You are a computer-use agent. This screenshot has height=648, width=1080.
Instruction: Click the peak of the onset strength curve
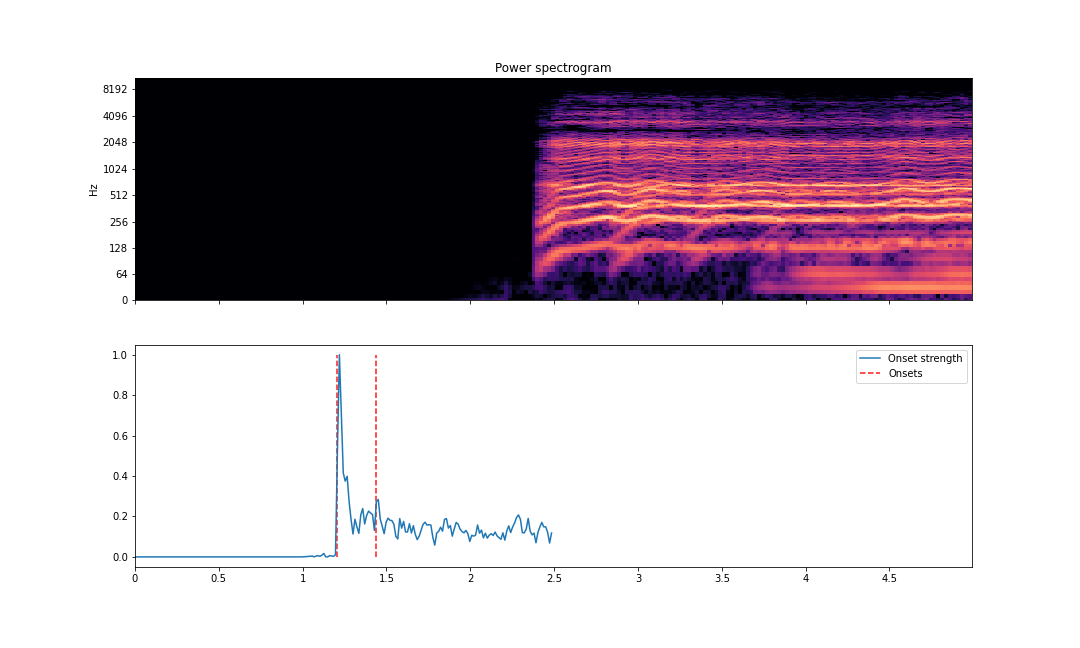click(x=340, y=355)
